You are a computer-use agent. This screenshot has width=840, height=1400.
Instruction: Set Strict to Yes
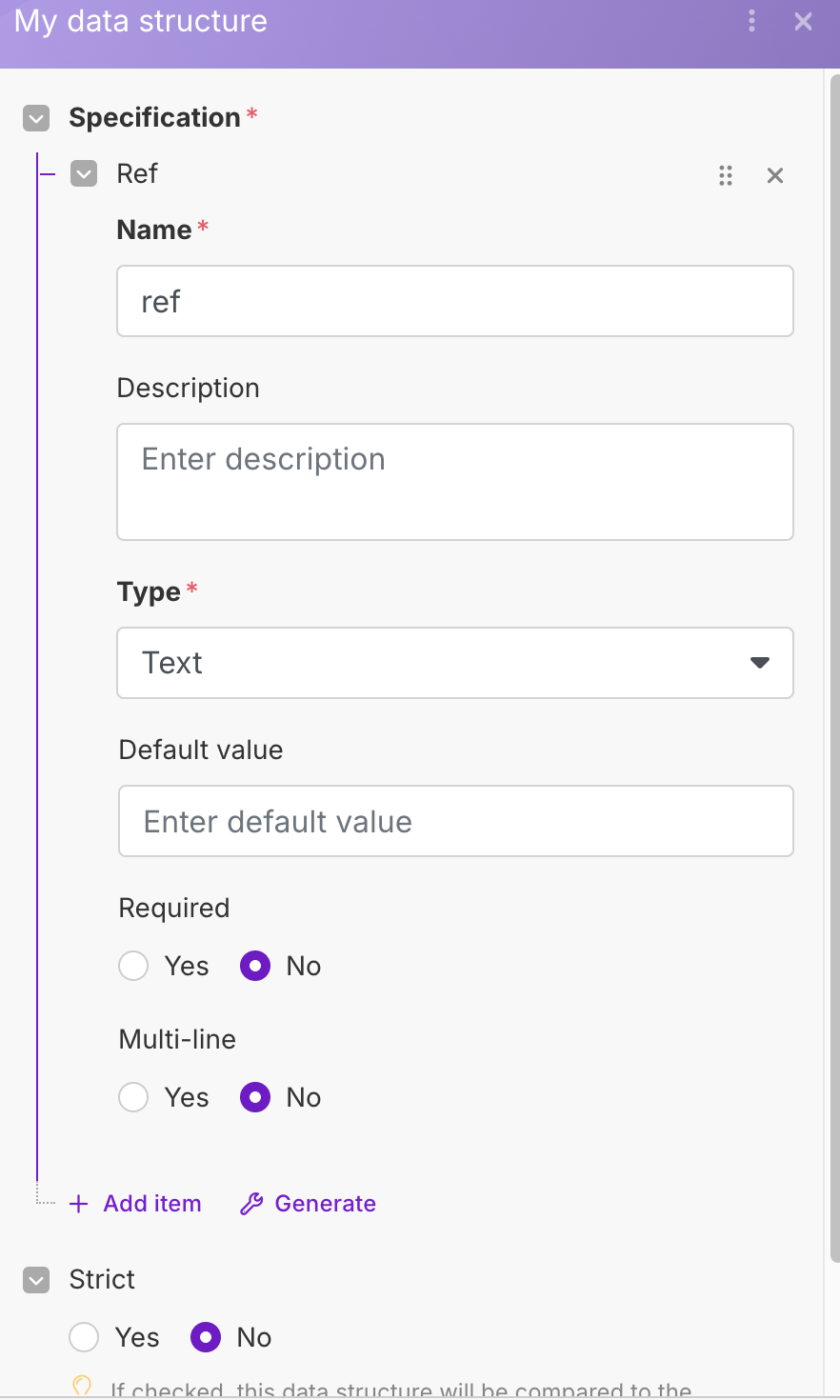(x=84, y=1337)
